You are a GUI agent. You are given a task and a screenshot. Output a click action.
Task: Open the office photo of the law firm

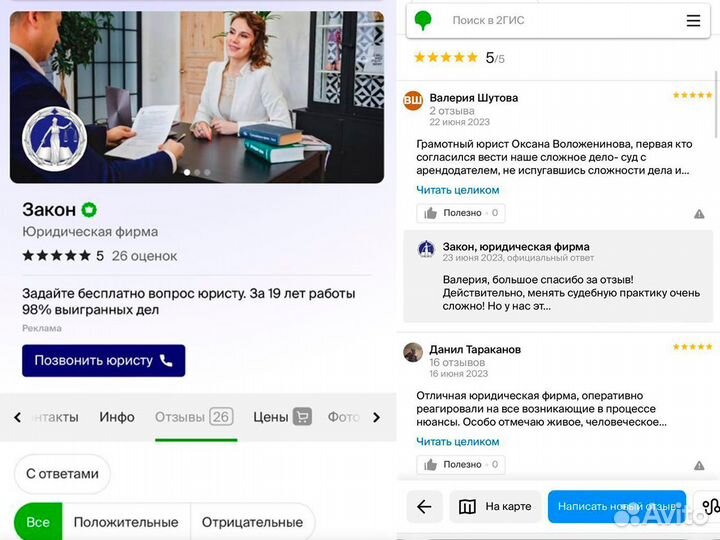coord(197,97)
